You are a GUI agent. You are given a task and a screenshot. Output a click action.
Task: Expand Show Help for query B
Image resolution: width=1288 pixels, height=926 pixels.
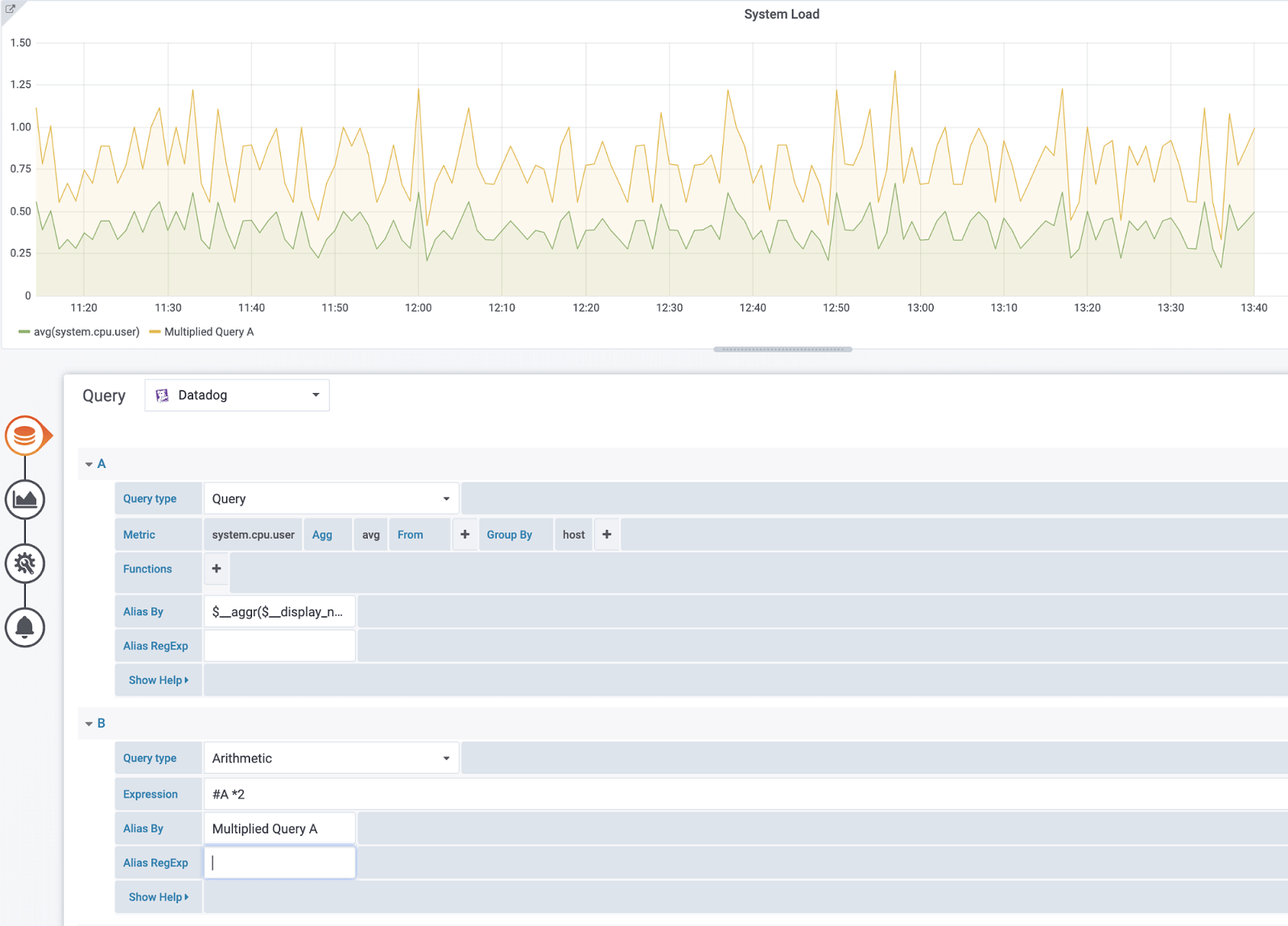pos(158,897)
